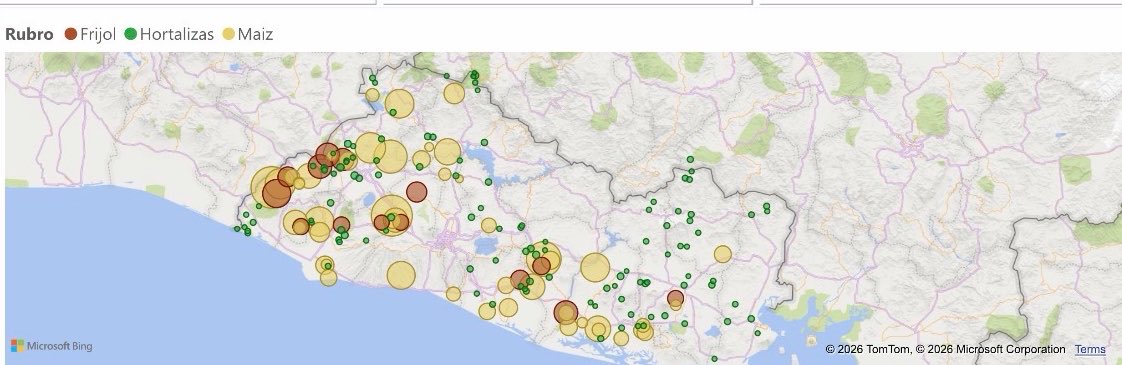This screenshot has height=365, width=1122.
Task: Select the Maiz legend label
Action: click(x=255, y=34)
